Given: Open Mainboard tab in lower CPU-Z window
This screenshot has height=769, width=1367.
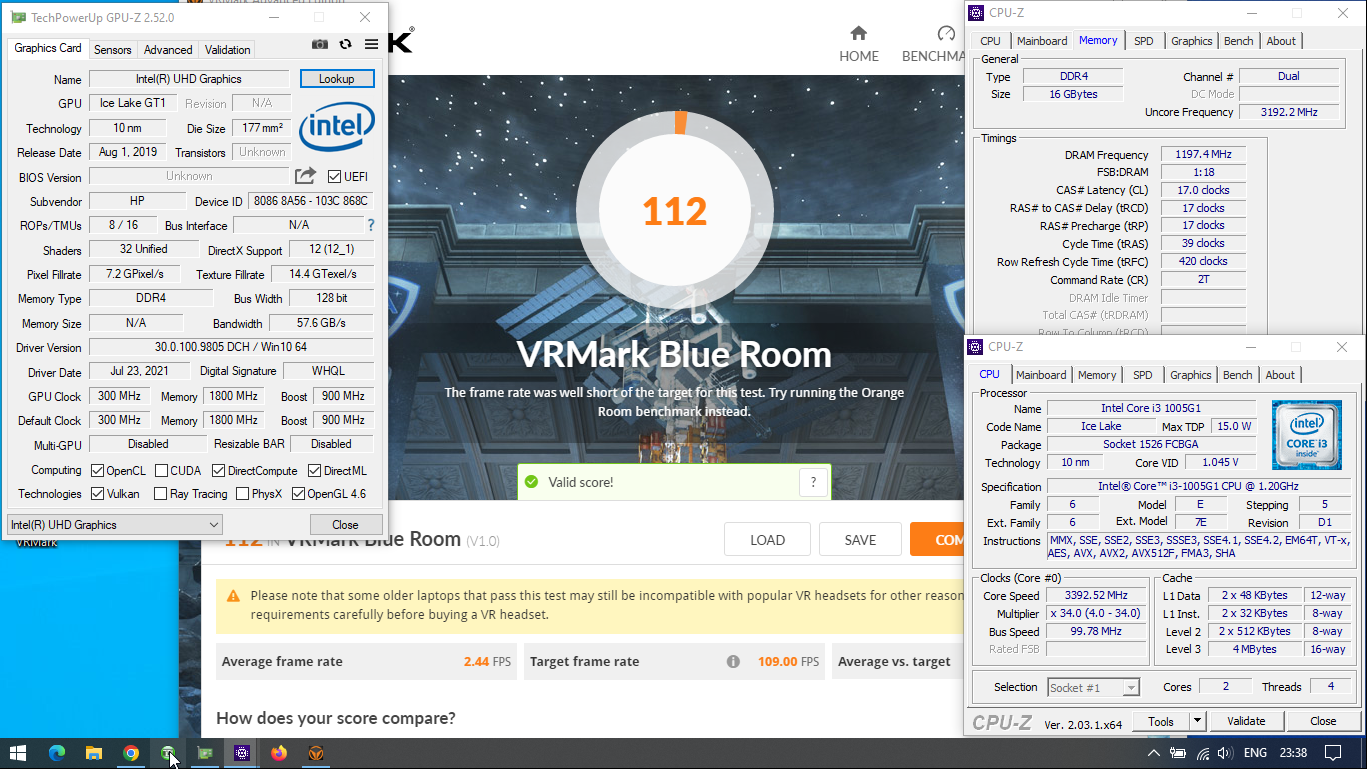Looking at the screenshot, I should tap(1041, 375).
